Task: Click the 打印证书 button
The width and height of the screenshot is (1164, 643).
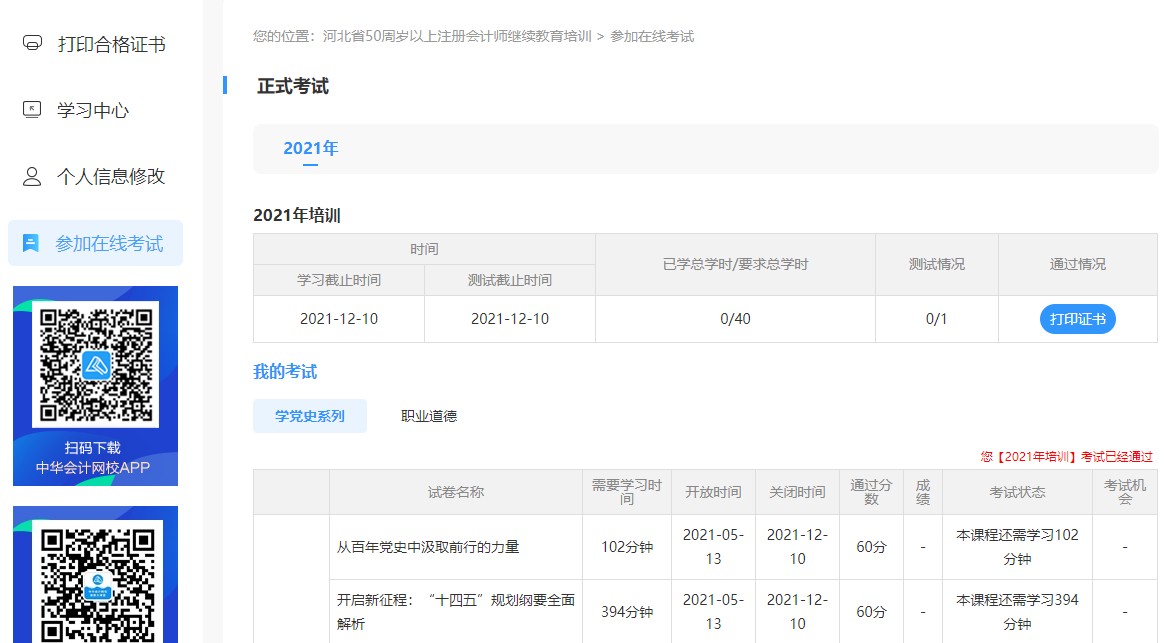Action: tap(1077, 319)
